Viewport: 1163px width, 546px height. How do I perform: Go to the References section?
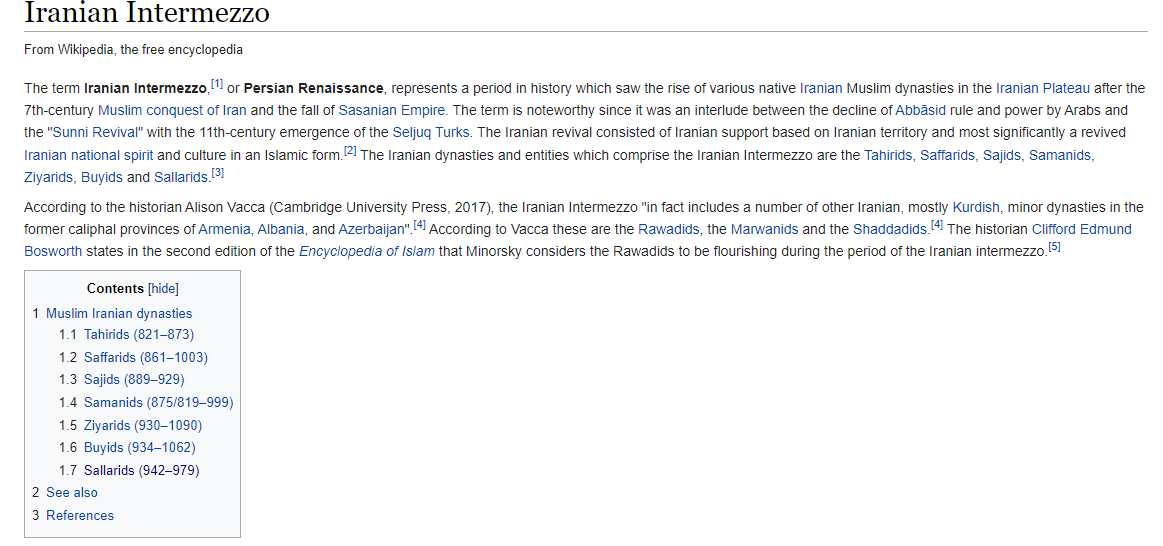(x=80, y=515)
